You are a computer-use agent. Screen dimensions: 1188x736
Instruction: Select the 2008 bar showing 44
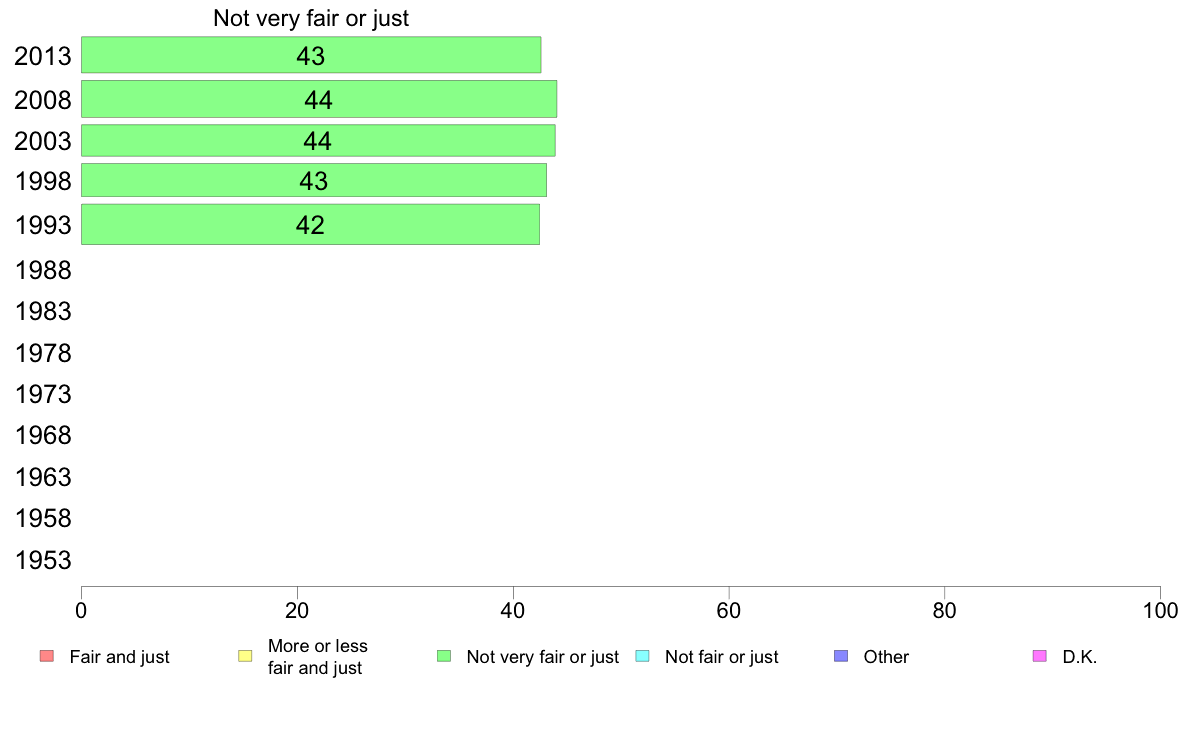pyautogui.click(x=319, y=99)
